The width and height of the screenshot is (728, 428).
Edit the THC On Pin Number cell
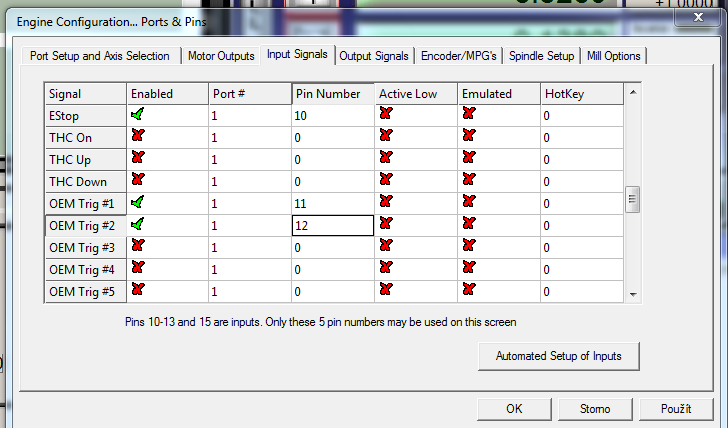[x=333, y=137]
